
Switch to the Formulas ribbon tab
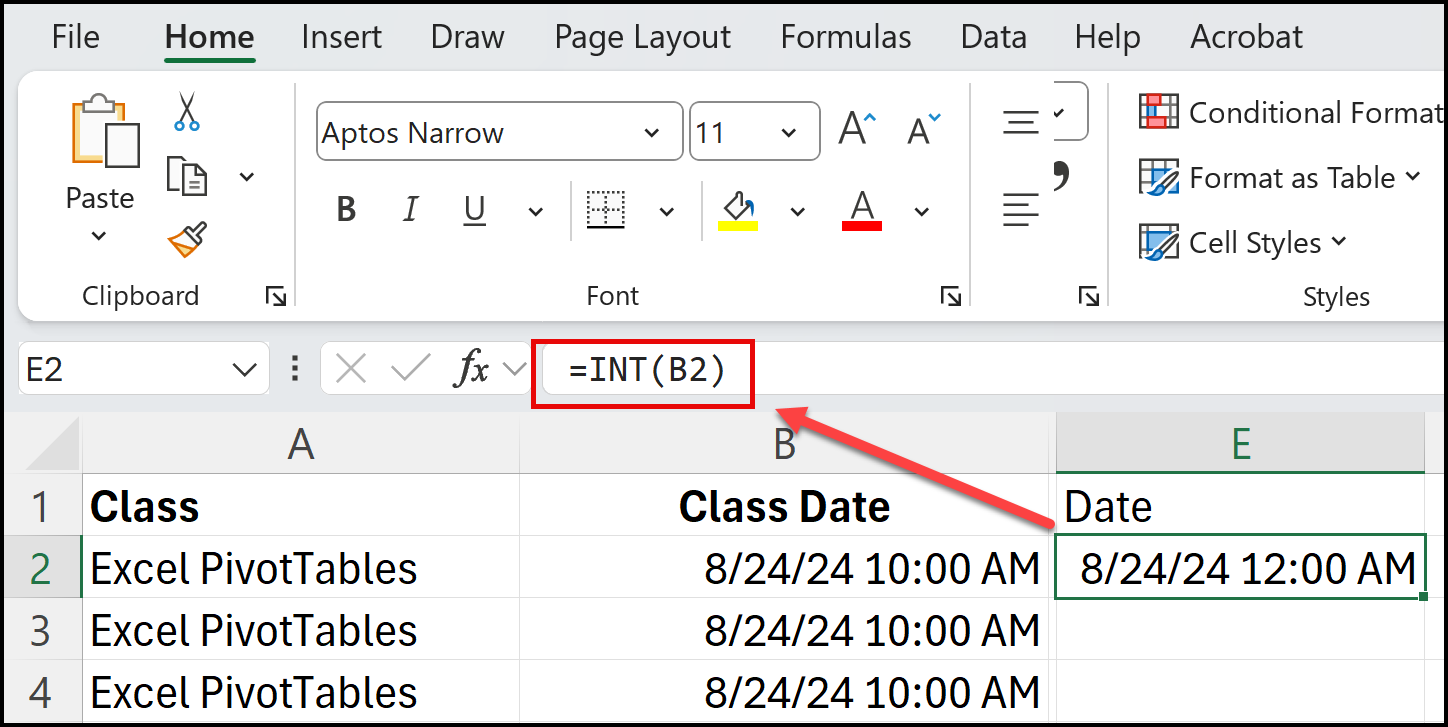[x=845, y=37]
